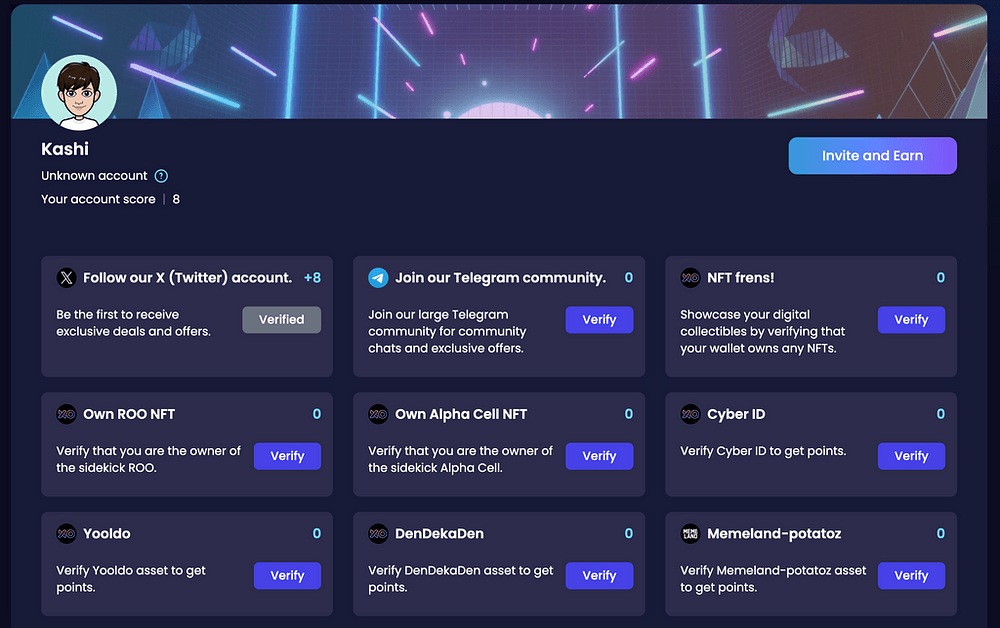Verify the Yooldo asset
The image size is (1000, 628).
[287, 576]
